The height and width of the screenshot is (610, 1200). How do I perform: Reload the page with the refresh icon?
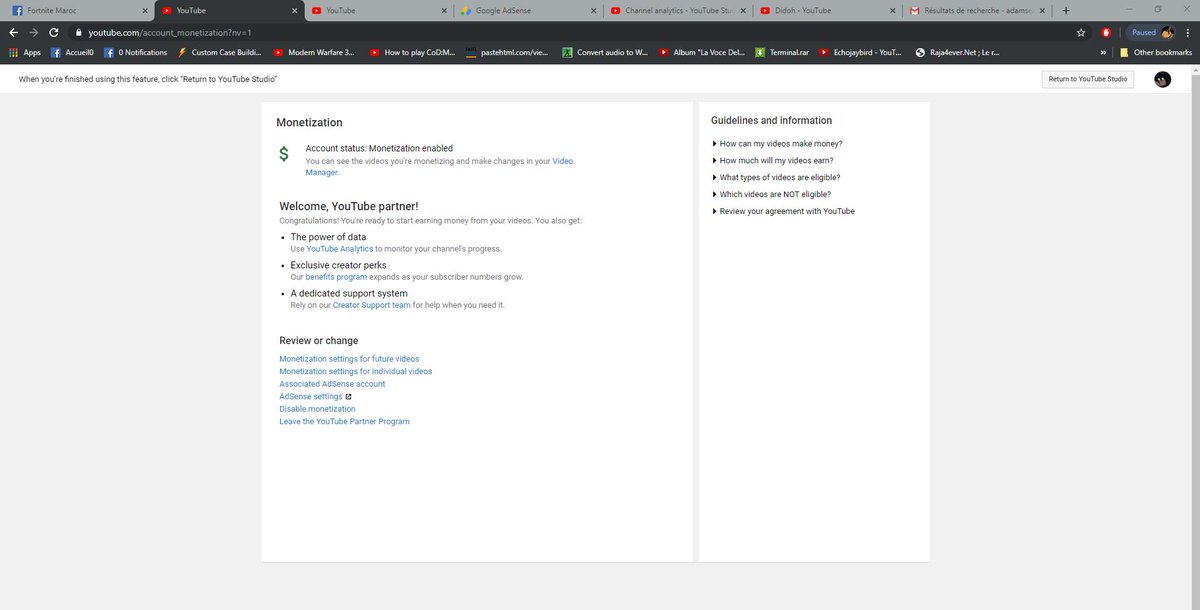pyautogui.click(x=54, y=32)
